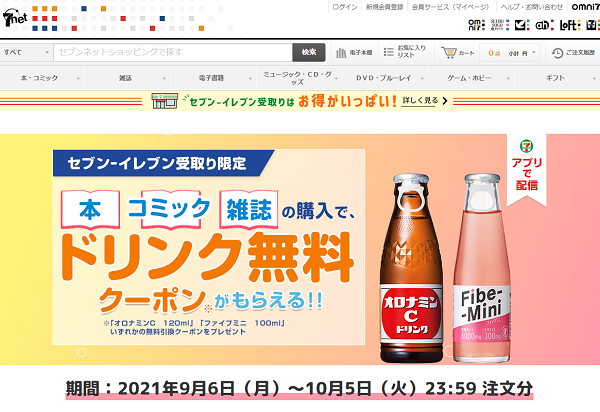Click the 検索 search button
Screen dimensions: 600x412
pyautogui.click(x=309, y=52)
